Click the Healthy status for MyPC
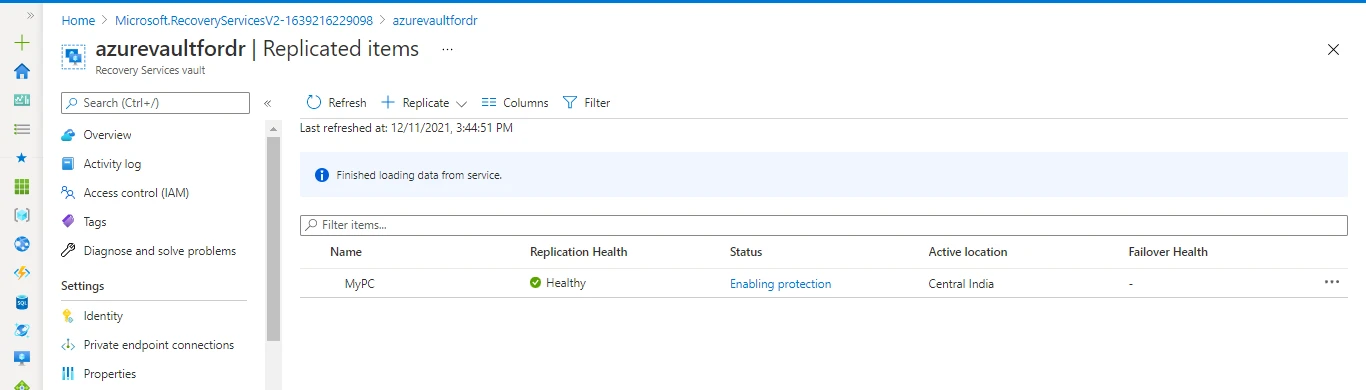Image resolution: width=1366 pixels, height=390 pixels. [558, 283]
